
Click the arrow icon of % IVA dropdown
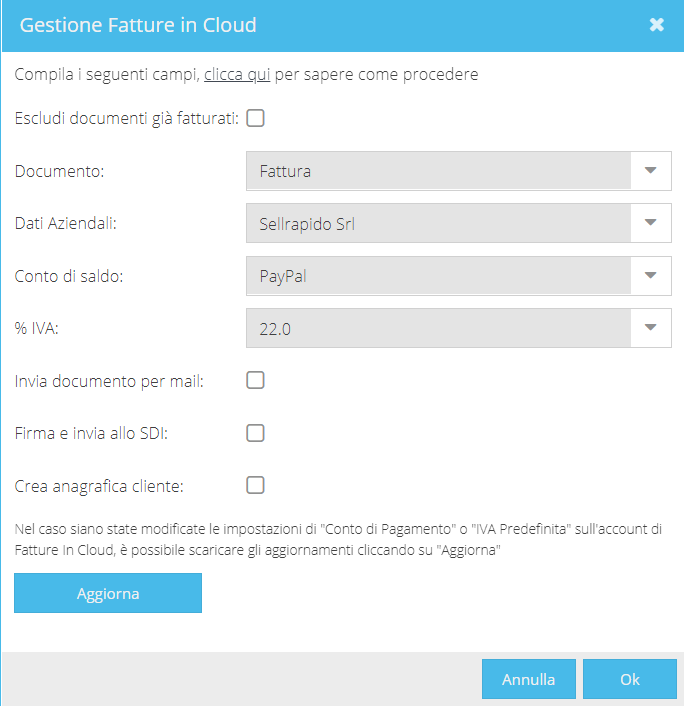(x=650, y=327)
